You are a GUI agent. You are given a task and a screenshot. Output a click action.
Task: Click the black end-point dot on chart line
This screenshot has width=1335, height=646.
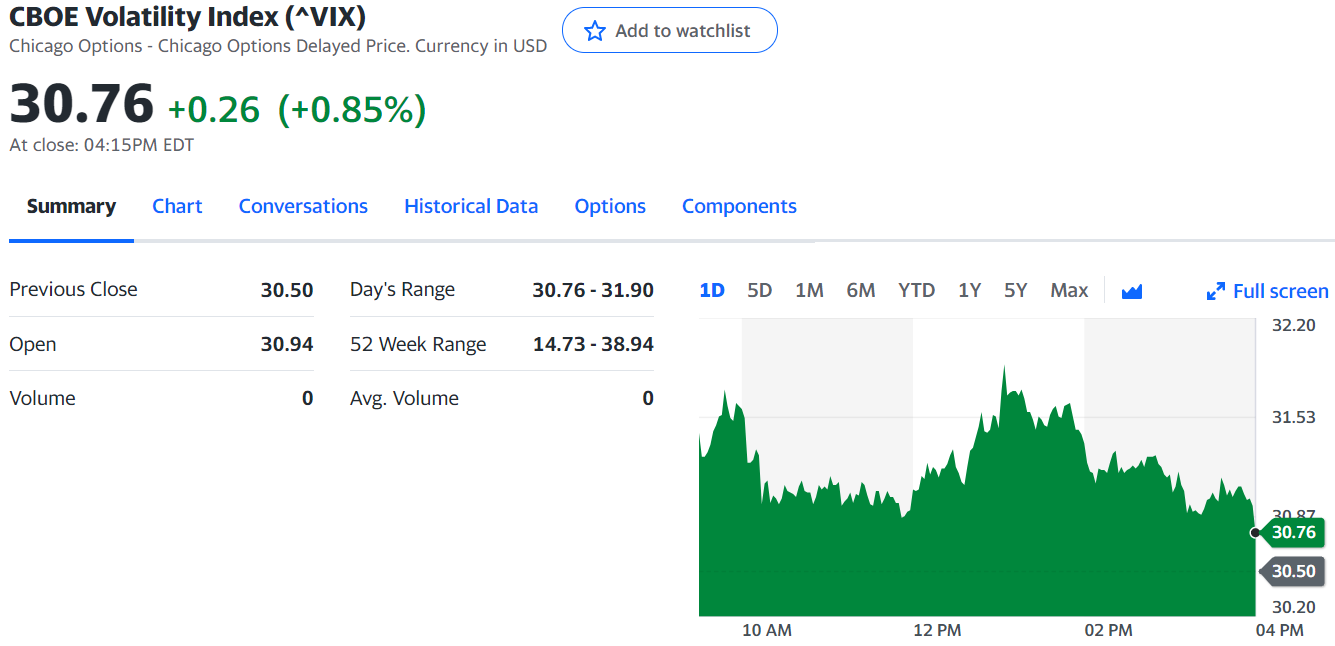pyautogui.click(x=1255, y=533)
